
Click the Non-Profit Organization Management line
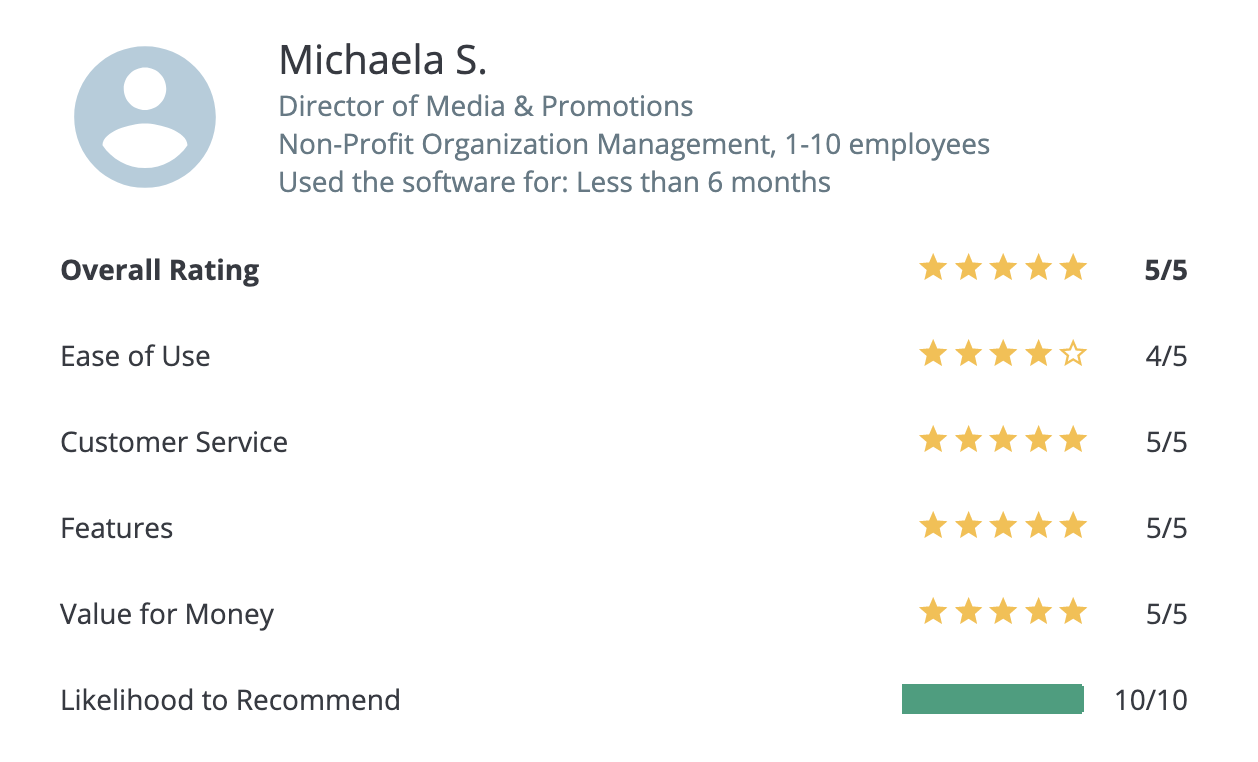coord(634,145)
